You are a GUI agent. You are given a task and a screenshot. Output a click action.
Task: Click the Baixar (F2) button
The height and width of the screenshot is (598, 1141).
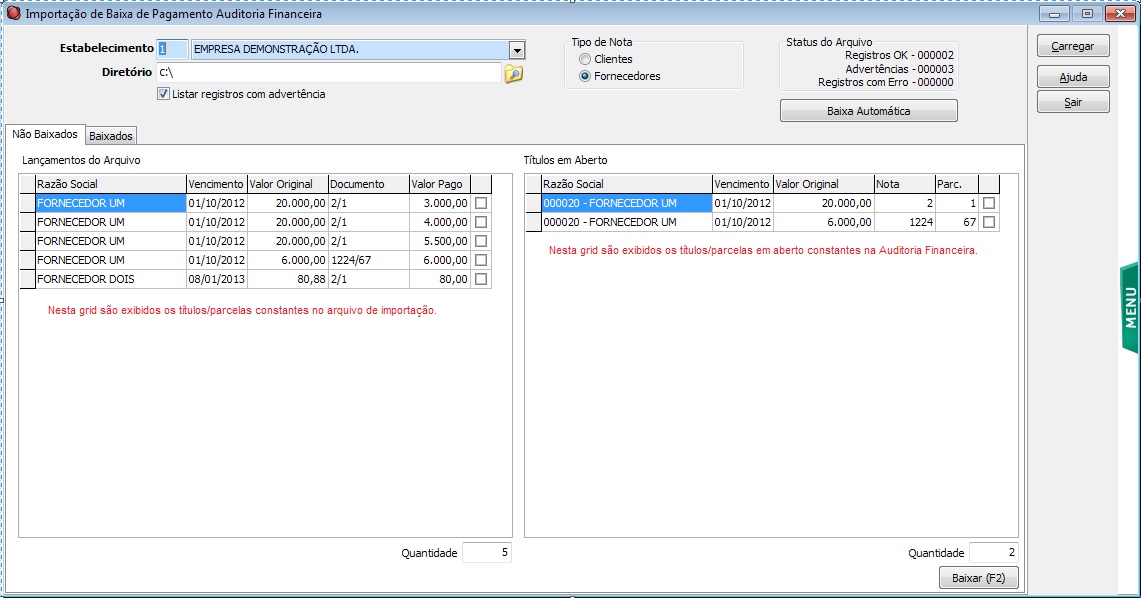(x=978, y=578)
